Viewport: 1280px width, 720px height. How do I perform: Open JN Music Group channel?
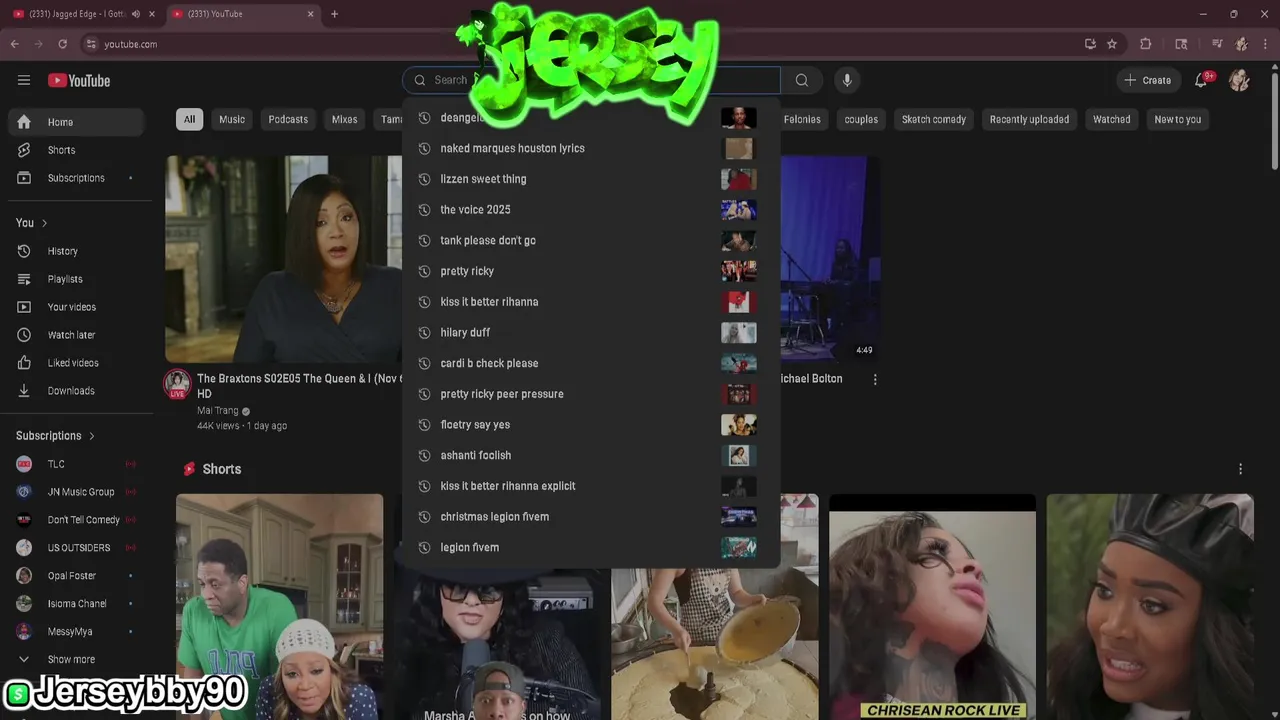point(77,492)
